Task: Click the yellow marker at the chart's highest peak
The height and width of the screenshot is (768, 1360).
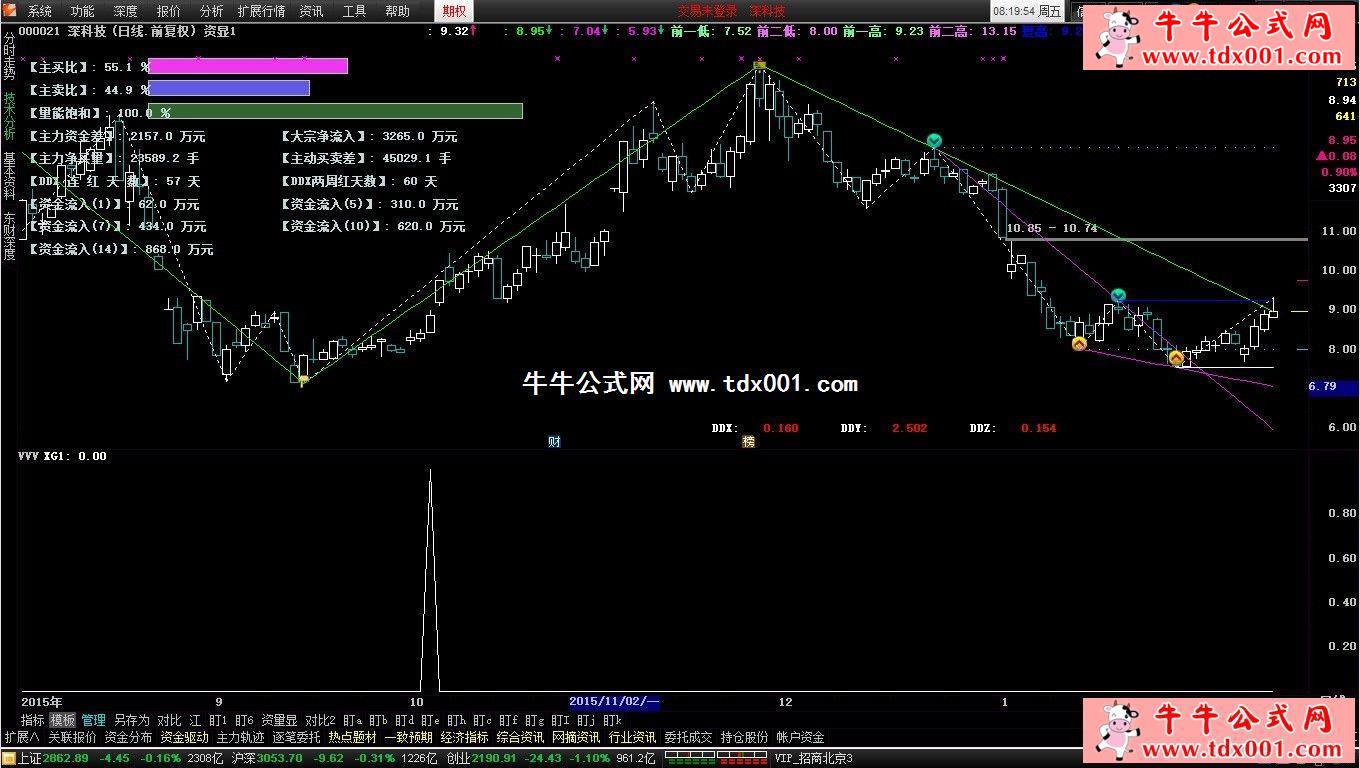Action: pos(760,66)
